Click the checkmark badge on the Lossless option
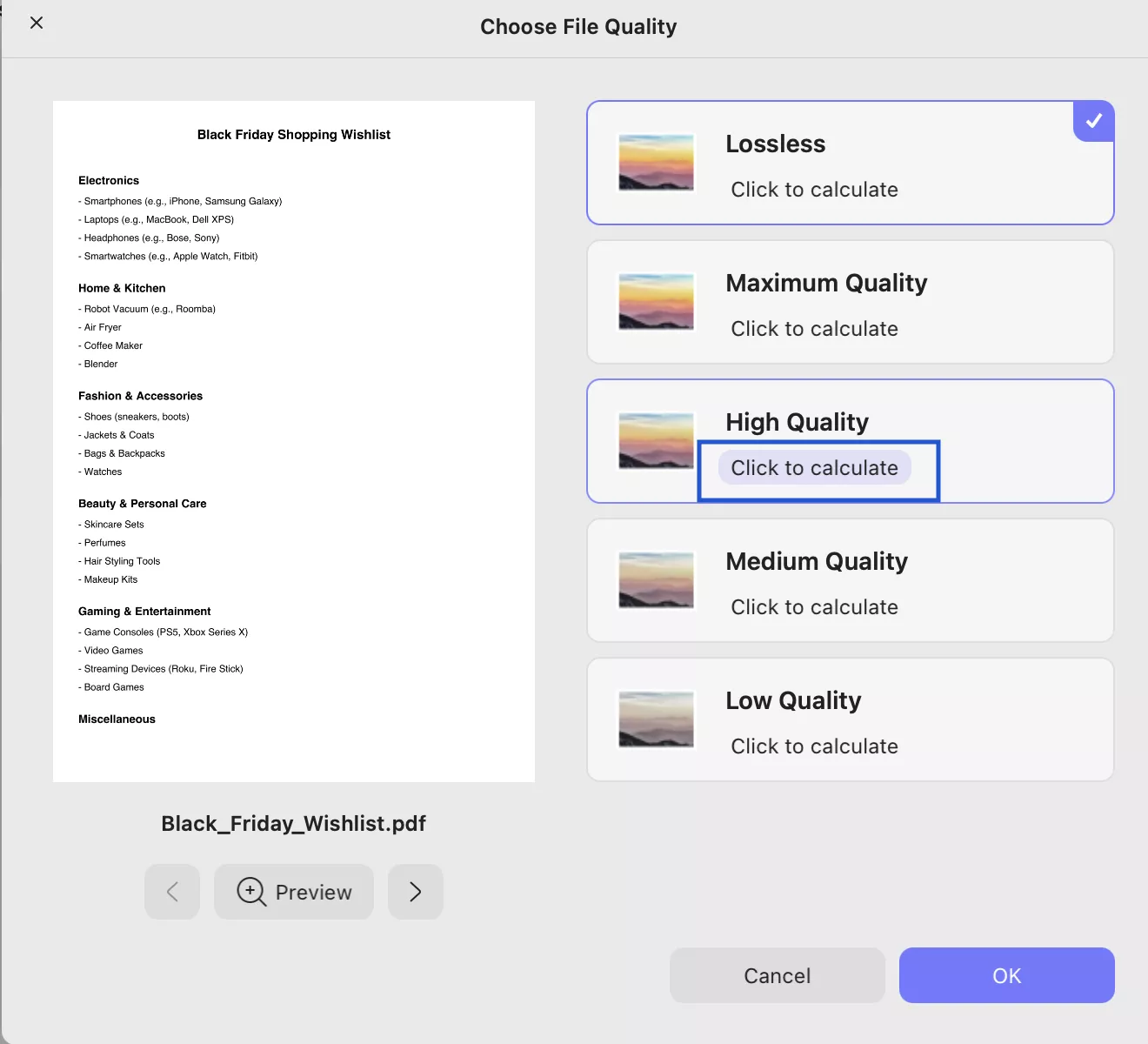Screen dimensions: 1148x1044 pos(1093,121)
